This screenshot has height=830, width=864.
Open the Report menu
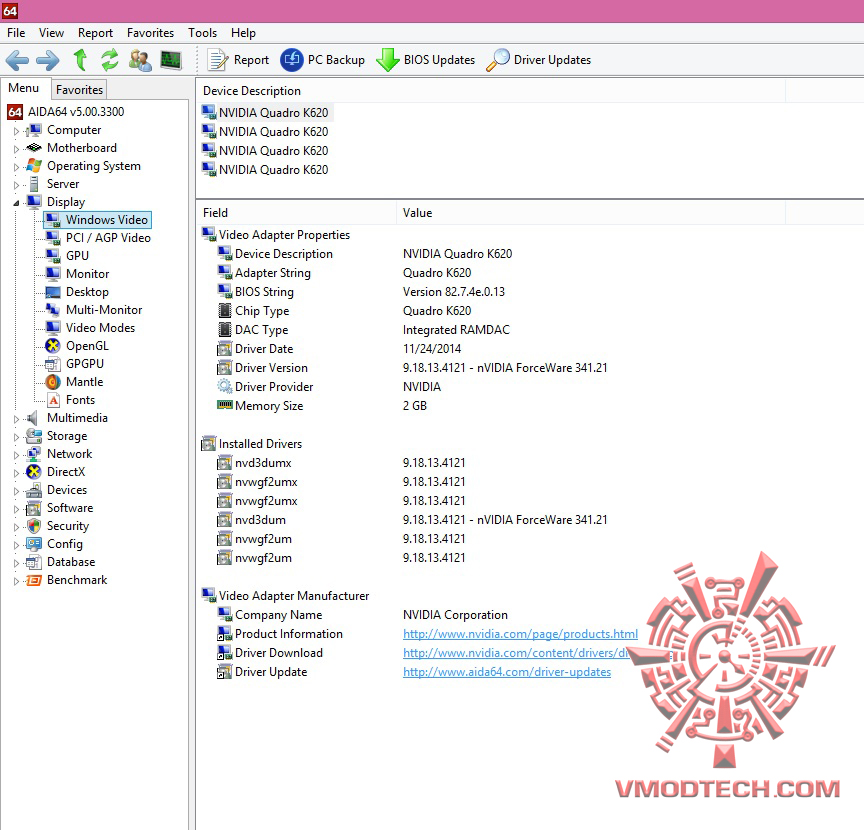(95, 33)
